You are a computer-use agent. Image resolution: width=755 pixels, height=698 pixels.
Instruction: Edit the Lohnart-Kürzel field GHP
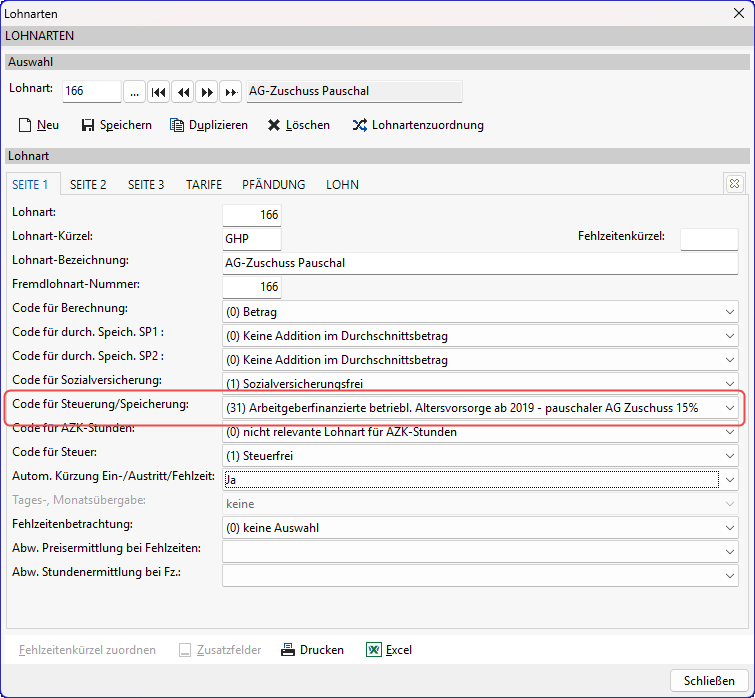pos(252,239)
